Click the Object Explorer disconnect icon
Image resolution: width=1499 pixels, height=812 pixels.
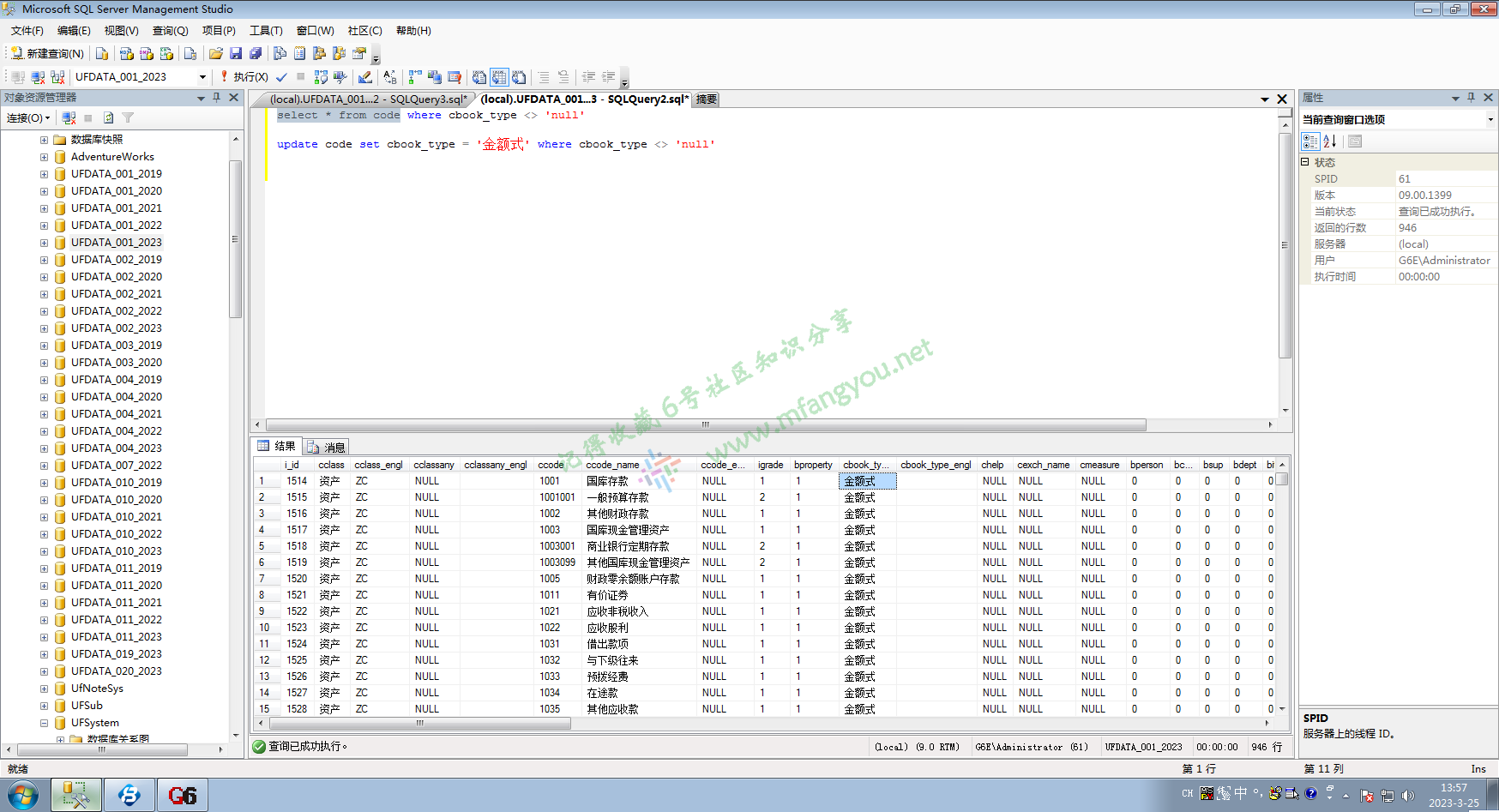click(69, 117)
